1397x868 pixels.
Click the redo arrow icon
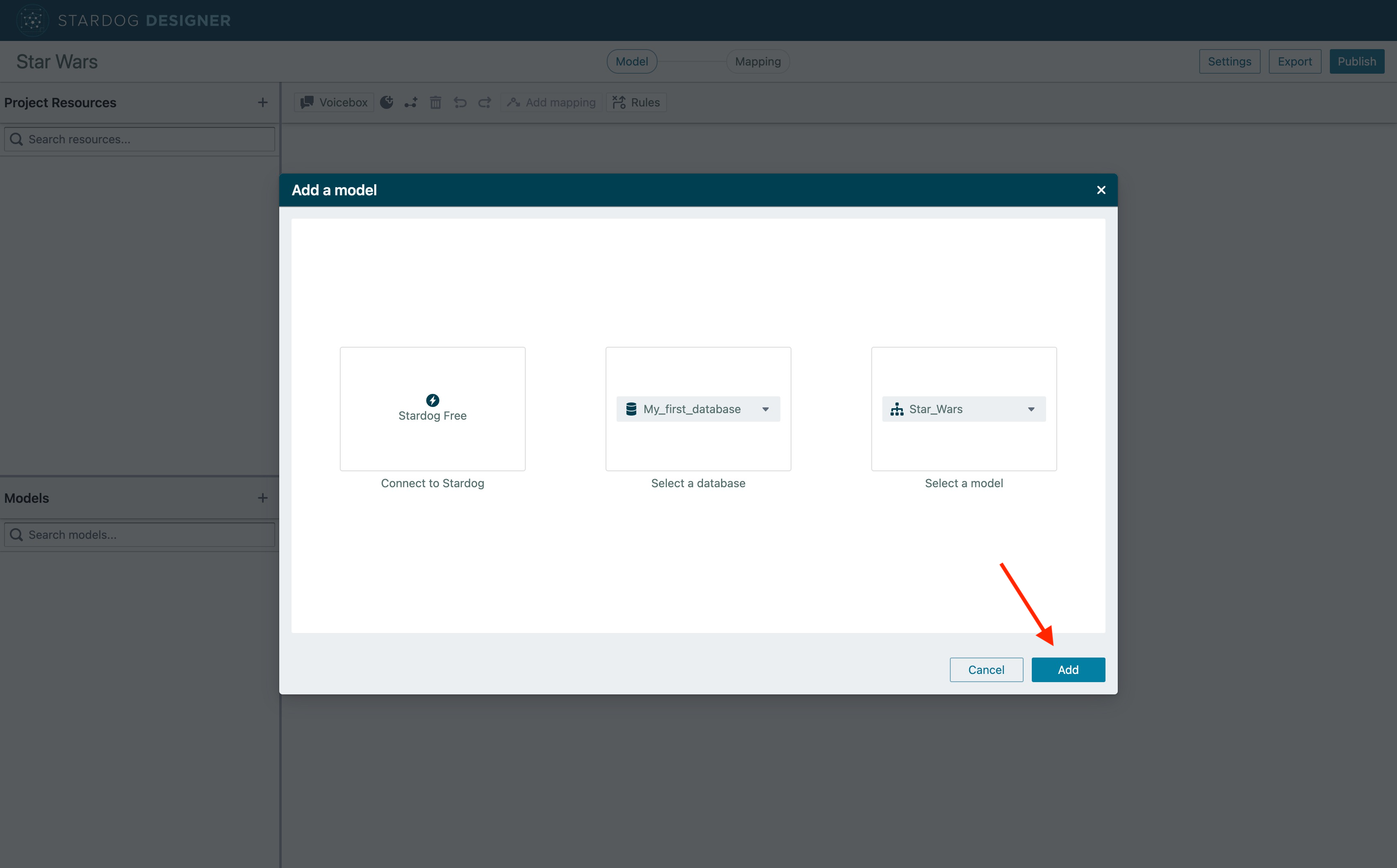point(484,102)
